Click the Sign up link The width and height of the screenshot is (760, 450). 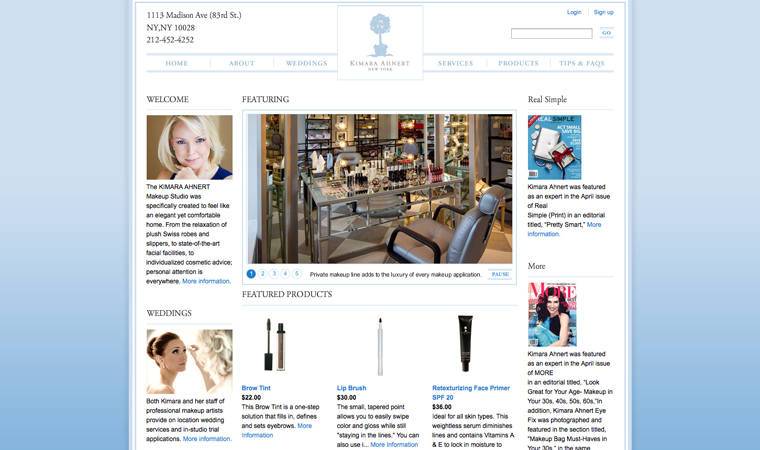coord(603,13)
